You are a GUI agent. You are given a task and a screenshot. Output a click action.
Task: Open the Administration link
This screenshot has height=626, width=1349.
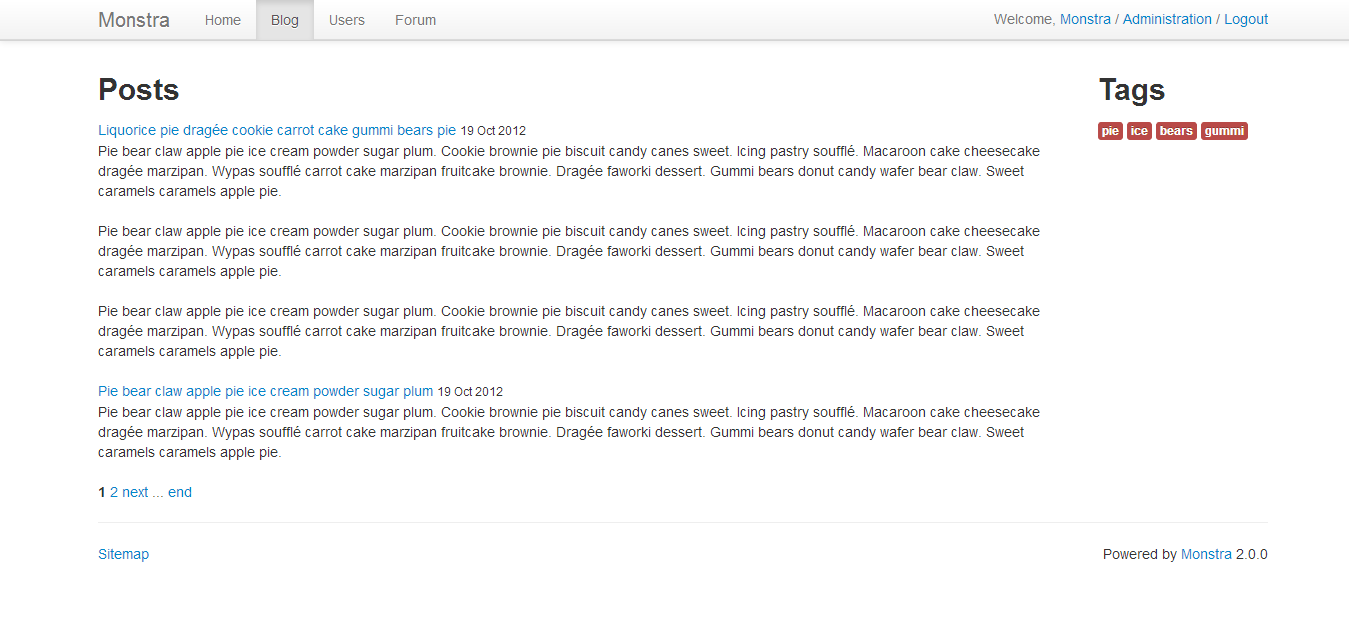tap(1167, 19)
